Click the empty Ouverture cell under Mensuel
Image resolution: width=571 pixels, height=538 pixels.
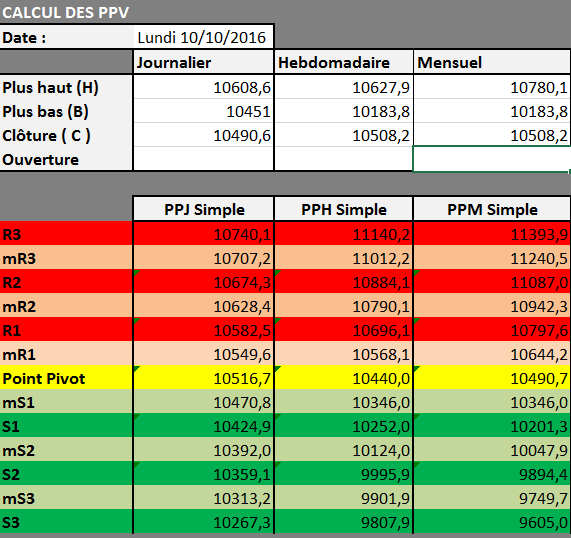tap(492, 159)
